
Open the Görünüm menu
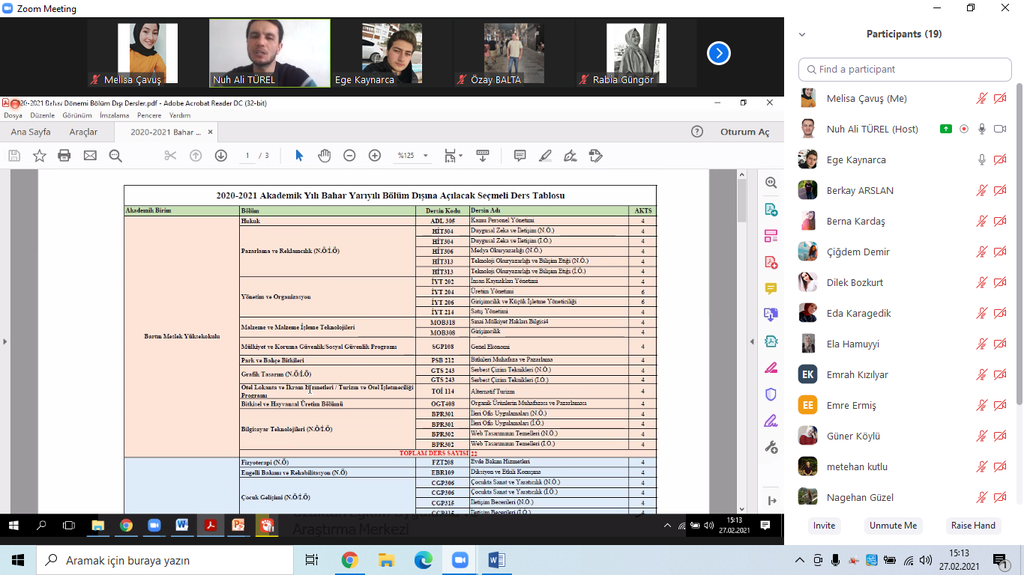(x=77, y=115)
